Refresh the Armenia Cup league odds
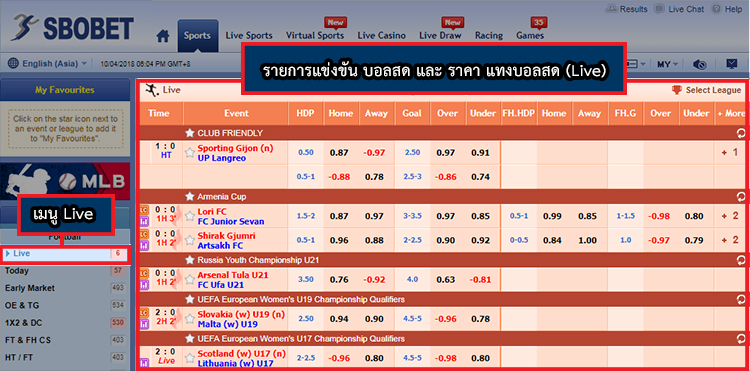 tap(741, 196)
